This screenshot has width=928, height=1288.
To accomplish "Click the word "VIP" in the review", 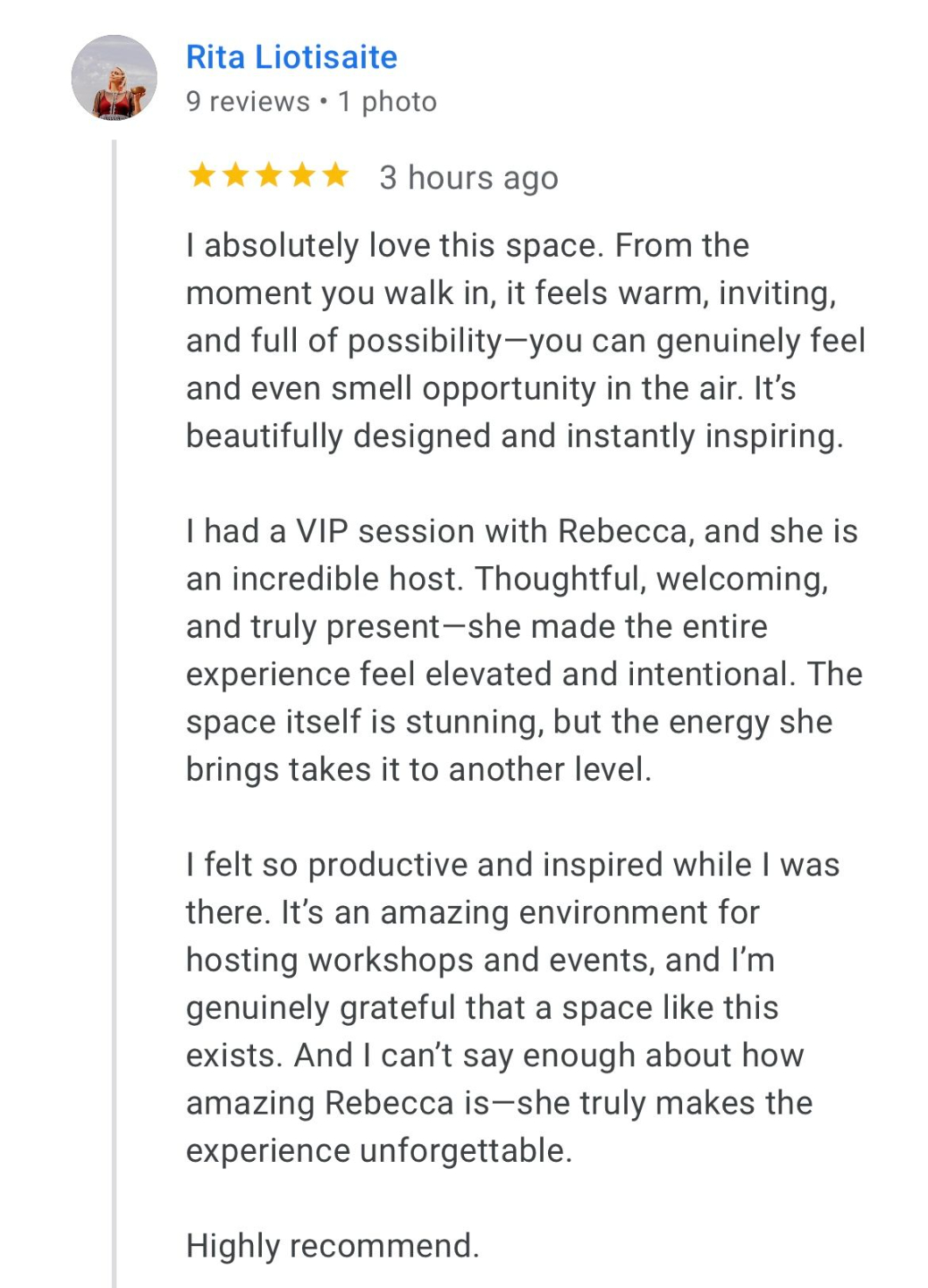I will (322, 531).
